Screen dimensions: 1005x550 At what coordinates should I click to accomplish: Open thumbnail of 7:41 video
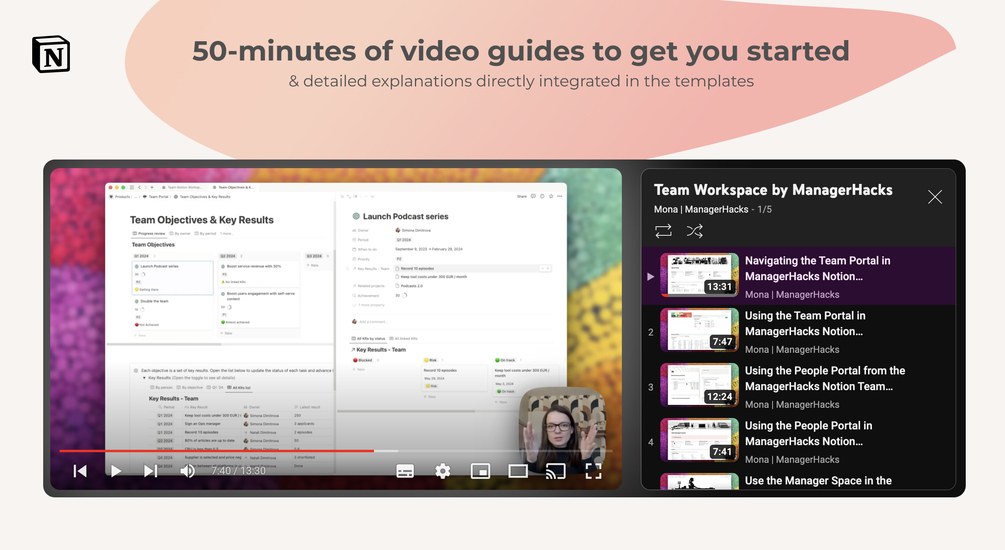pyautogui.click(x=699, y=440)
